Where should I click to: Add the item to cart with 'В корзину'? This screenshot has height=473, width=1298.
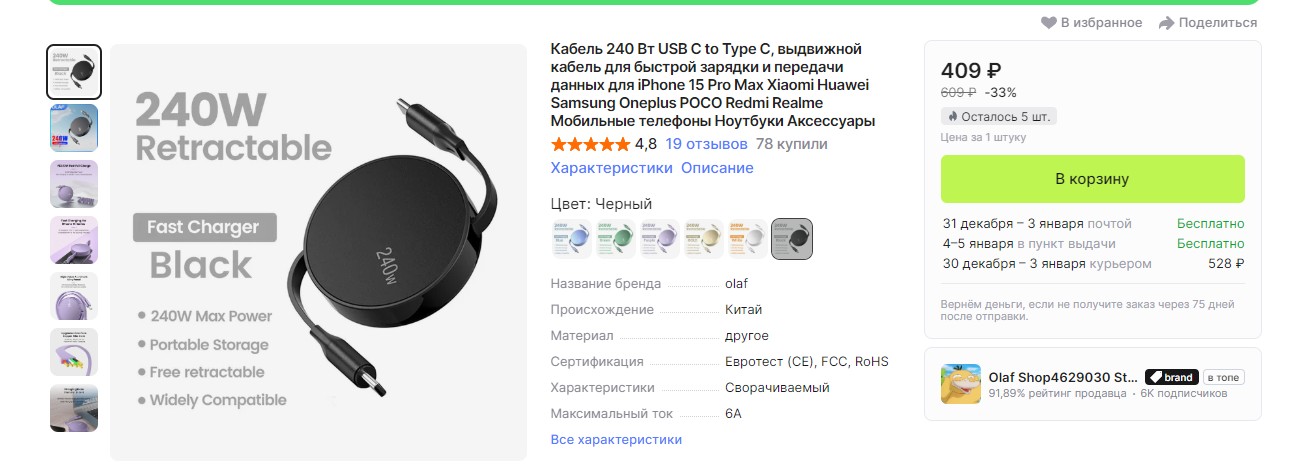tap(1093, 179)
